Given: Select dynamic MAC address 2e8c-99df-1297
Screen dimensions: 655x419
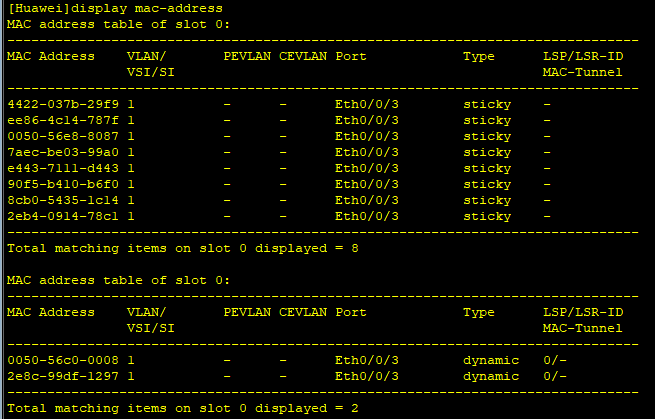Looking at the screenshot, I should 63,376.
